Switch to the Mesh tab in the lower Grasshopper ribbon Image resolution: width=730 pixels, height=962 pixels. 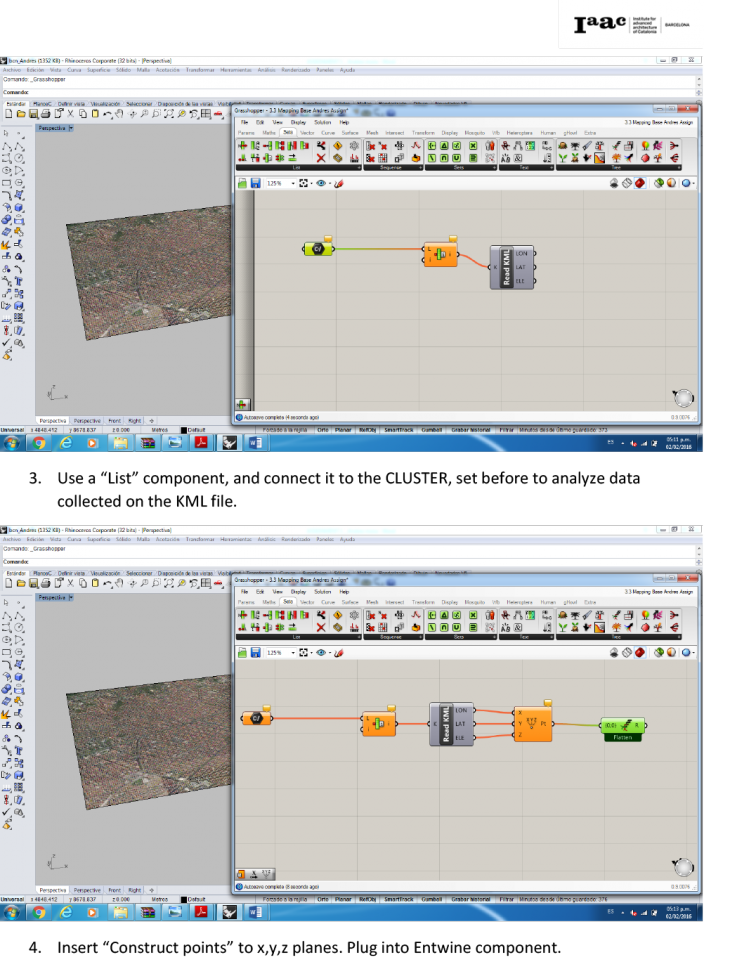coord(372,602)
